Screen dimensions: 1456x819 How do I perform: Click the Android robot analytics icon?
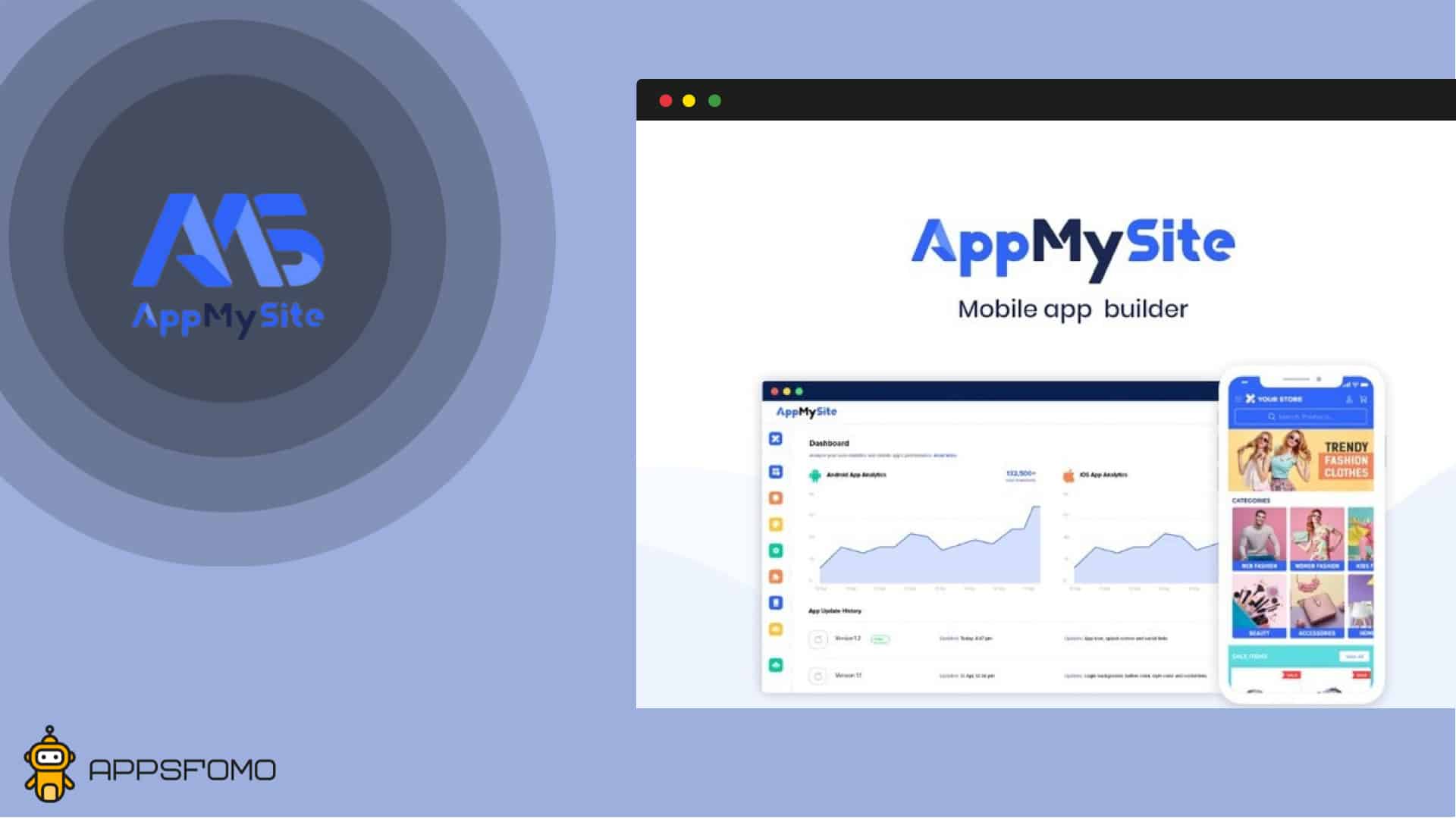click(815, 475)
